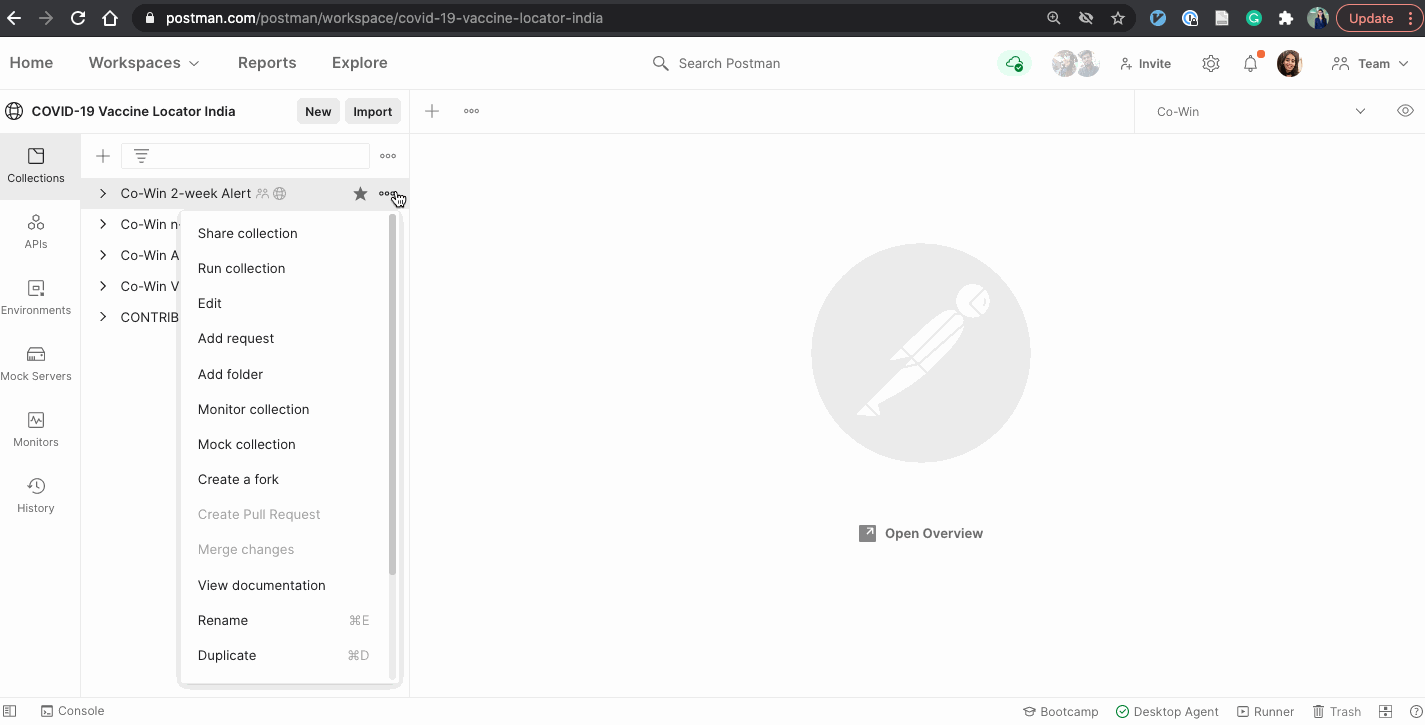This screenshot has height=725, width=1425.
Task: Toggle the star on Co-Win 2-week Alert
Action: [360, 193]
